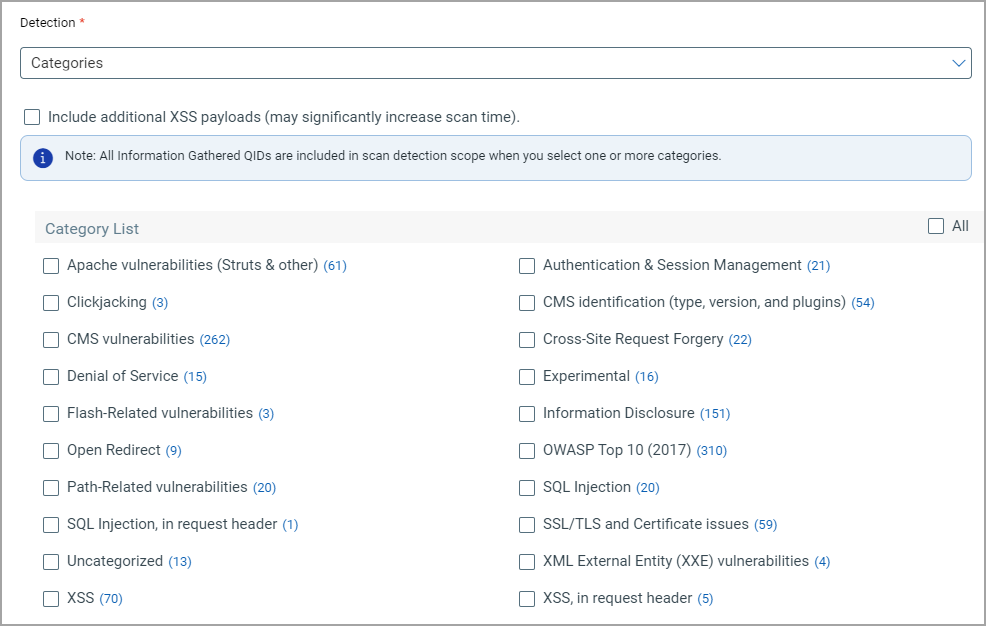Click the dropdown chevron on the Detection field

pos(959,63)
